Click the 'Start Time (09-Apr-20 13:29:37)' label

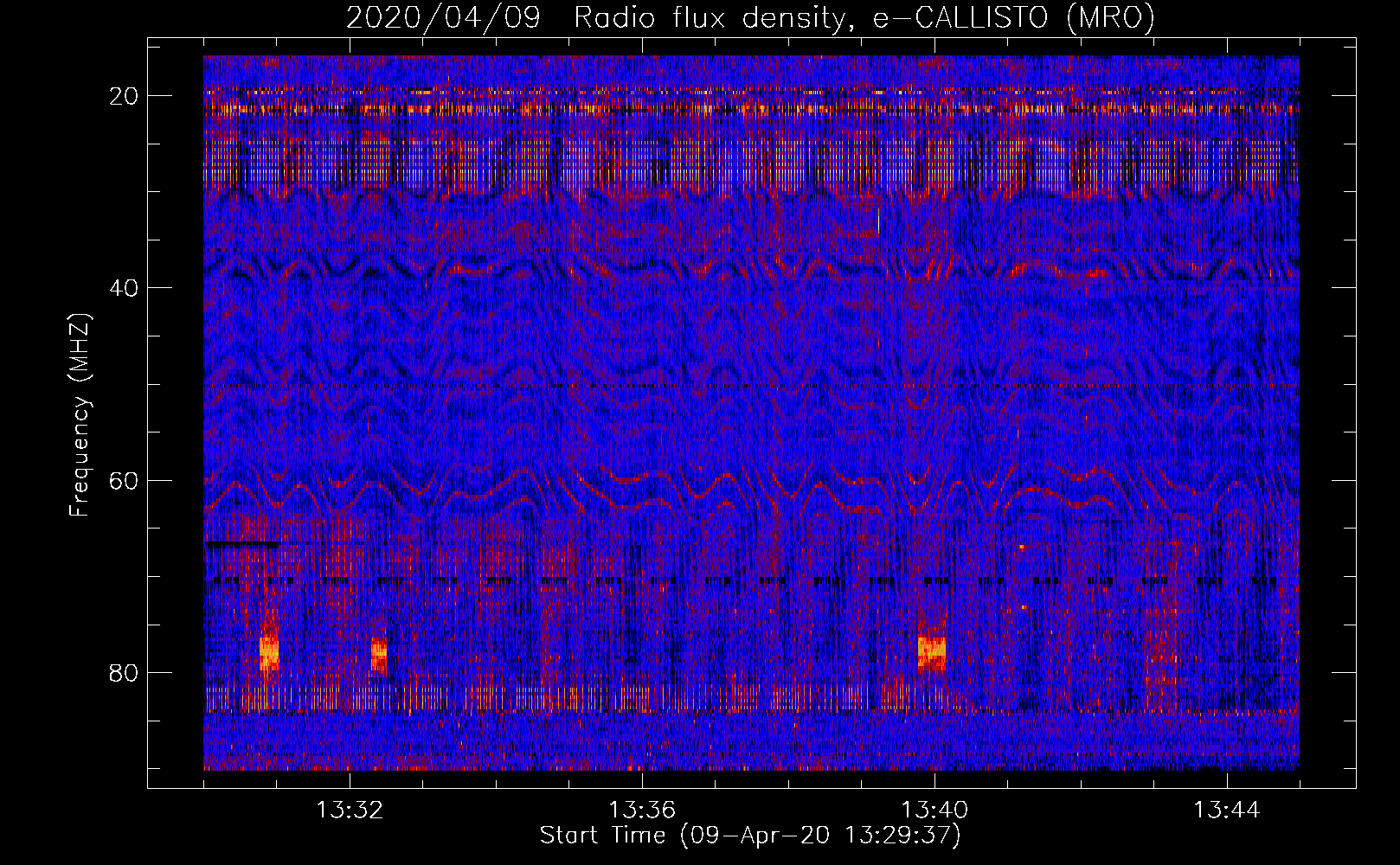(750, 836)
